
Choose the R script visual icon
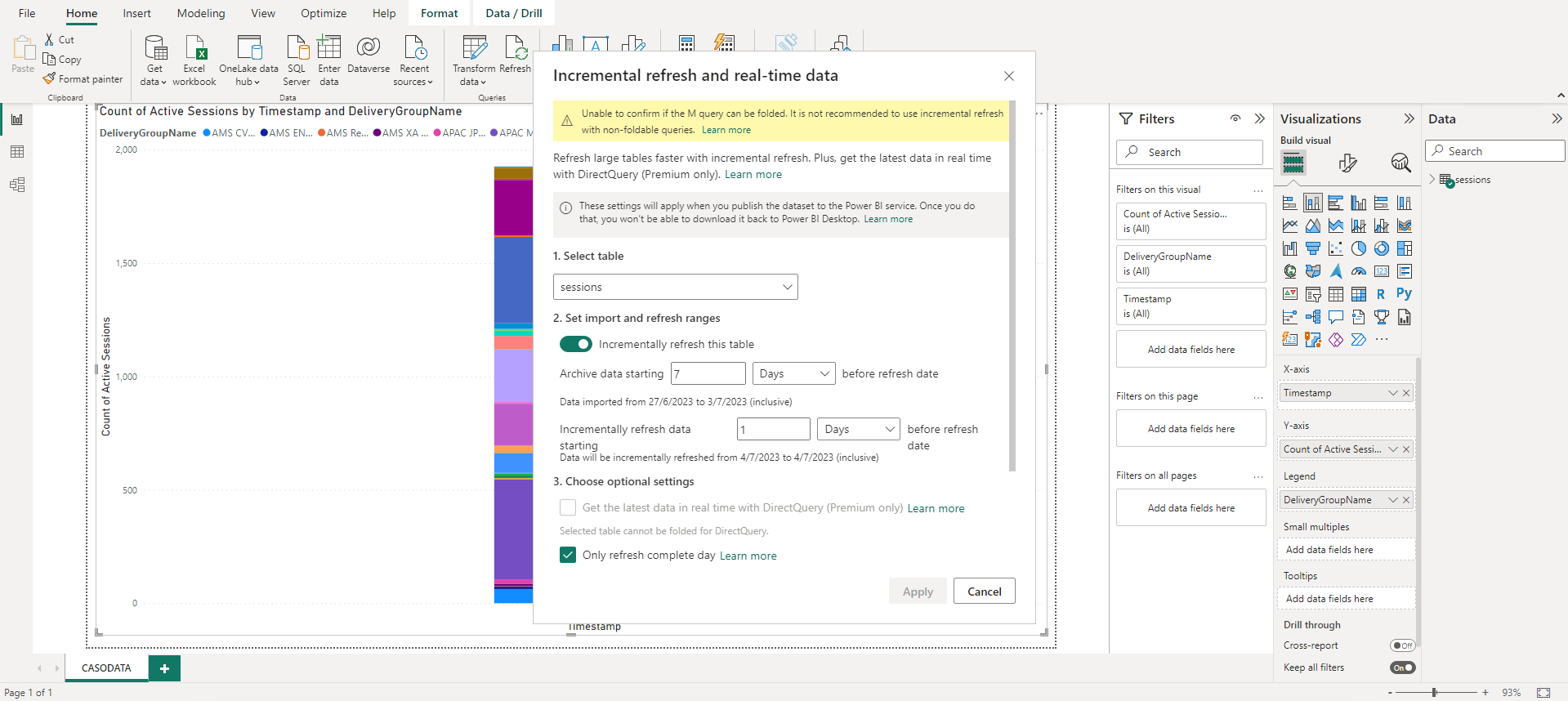(x=1381, y=294)
